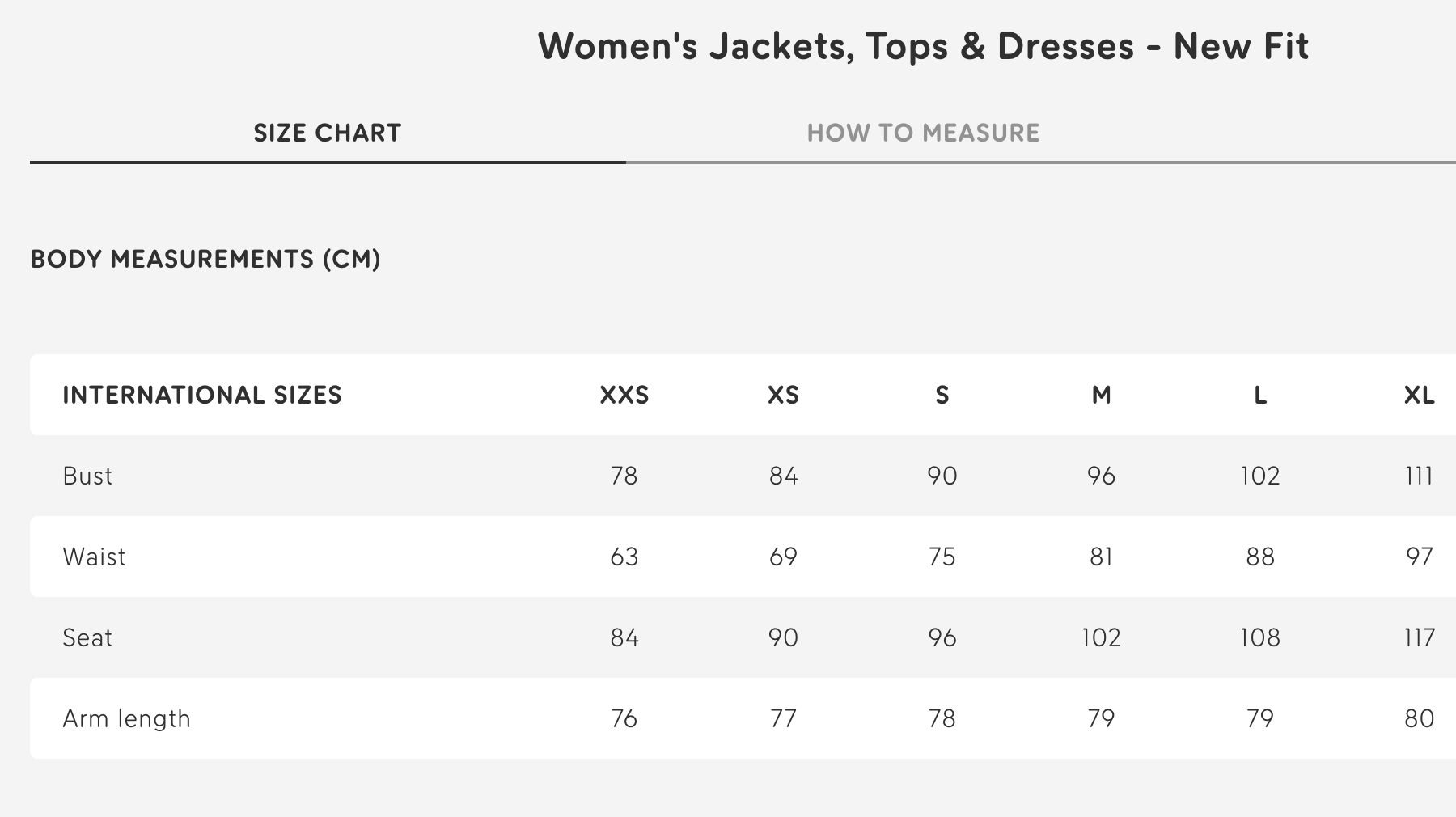Select the Seat row label
This screenshot has width=1456, height=817.
(x=87, y=637)
